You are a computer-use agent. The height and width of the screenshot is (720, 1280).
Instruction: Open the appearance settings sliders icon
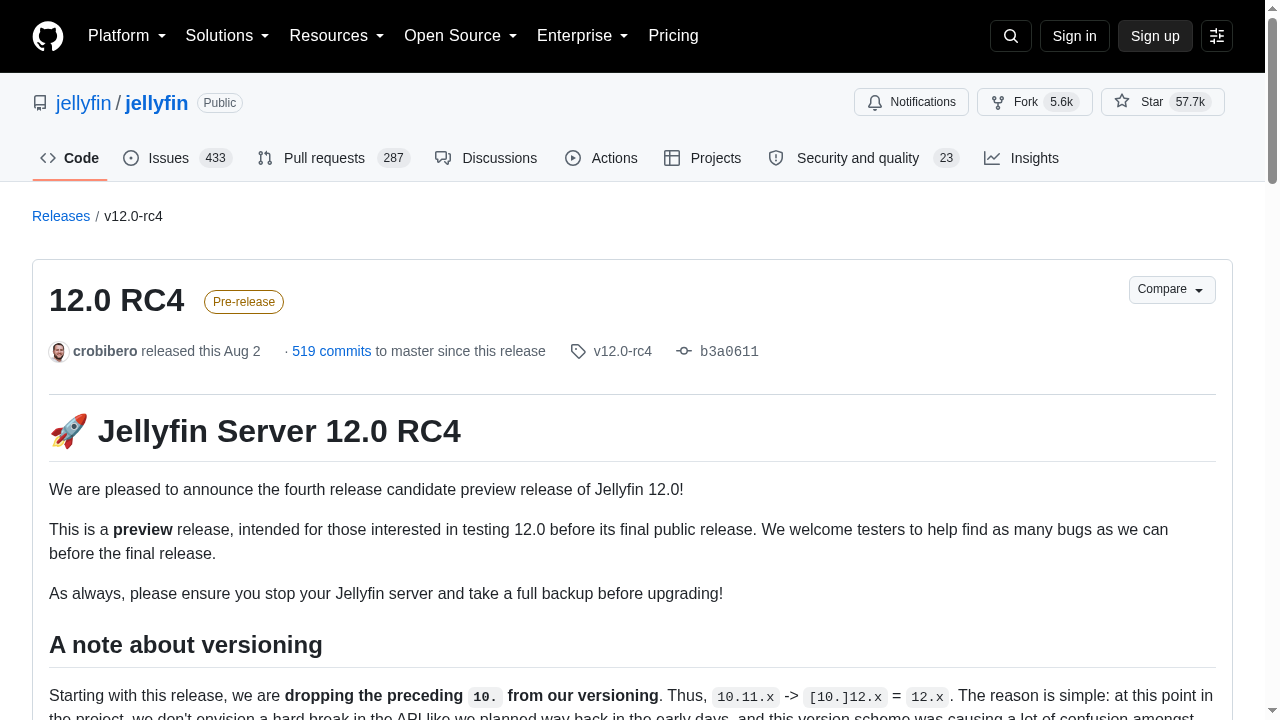click(x=1217, y=36)
